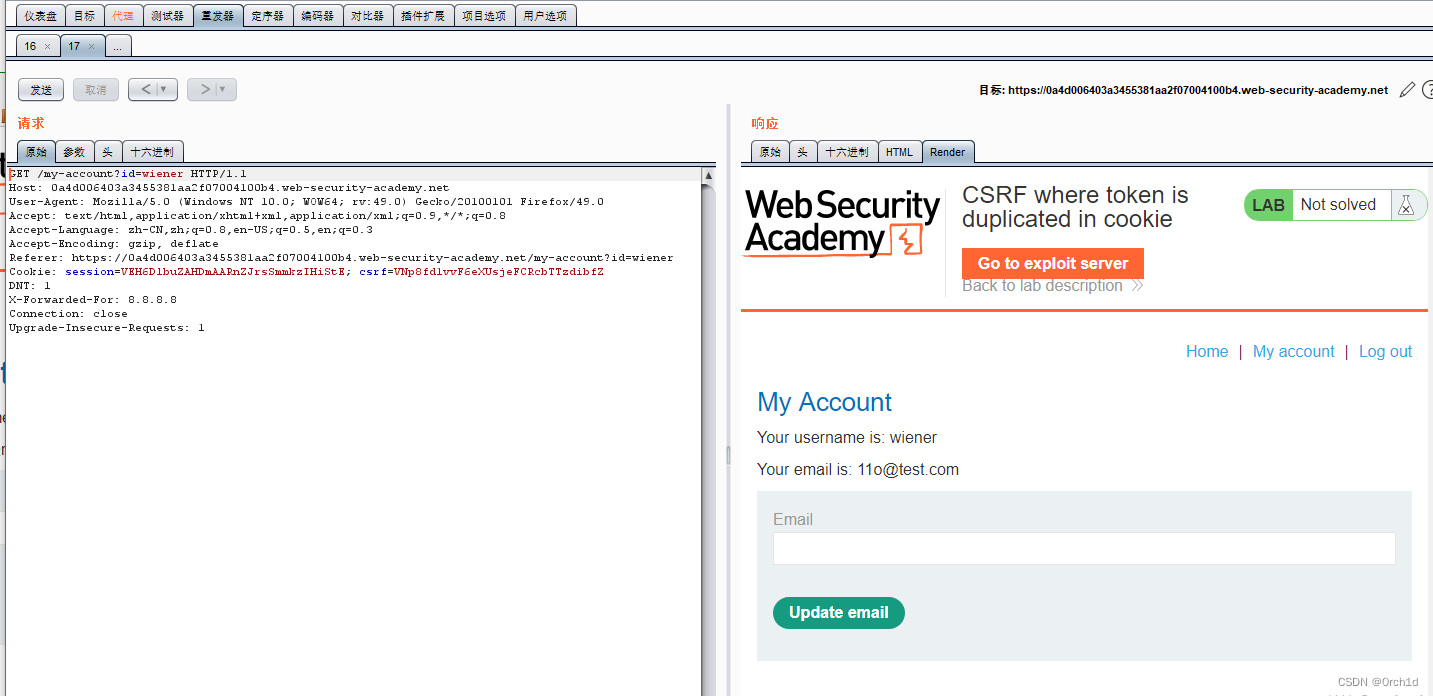Open the My account link
The height and width of the screenshot is (696, 1433).
tap(1294, 351)
